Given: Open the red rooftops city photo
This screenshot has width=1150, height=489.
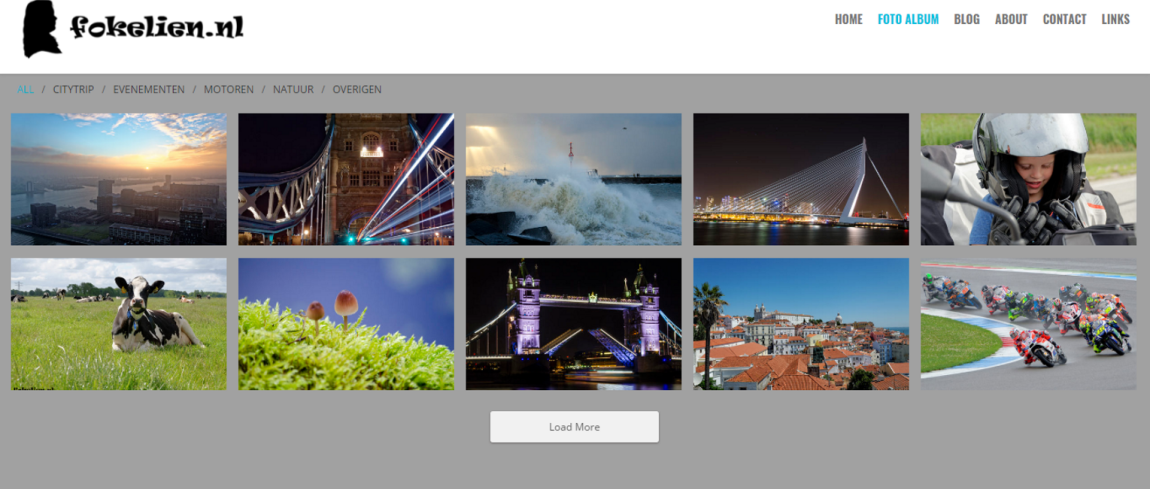Looking at the screenshot, I should tap(801, 324).
